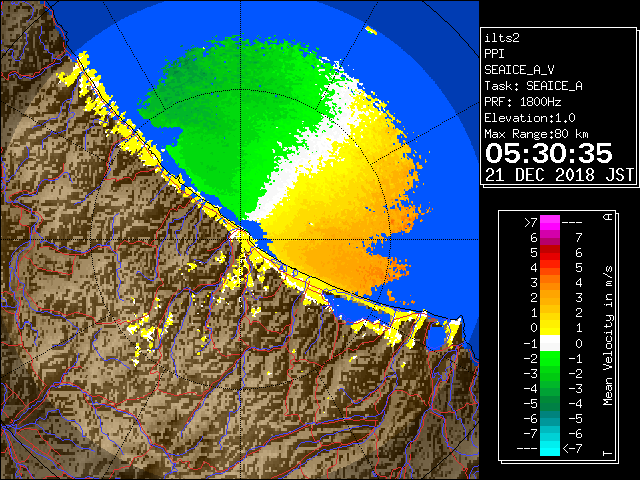Viewport: 640px width, 480px height.
Task: Click the "<-7" legend label
Action: [x=572, y=449]
